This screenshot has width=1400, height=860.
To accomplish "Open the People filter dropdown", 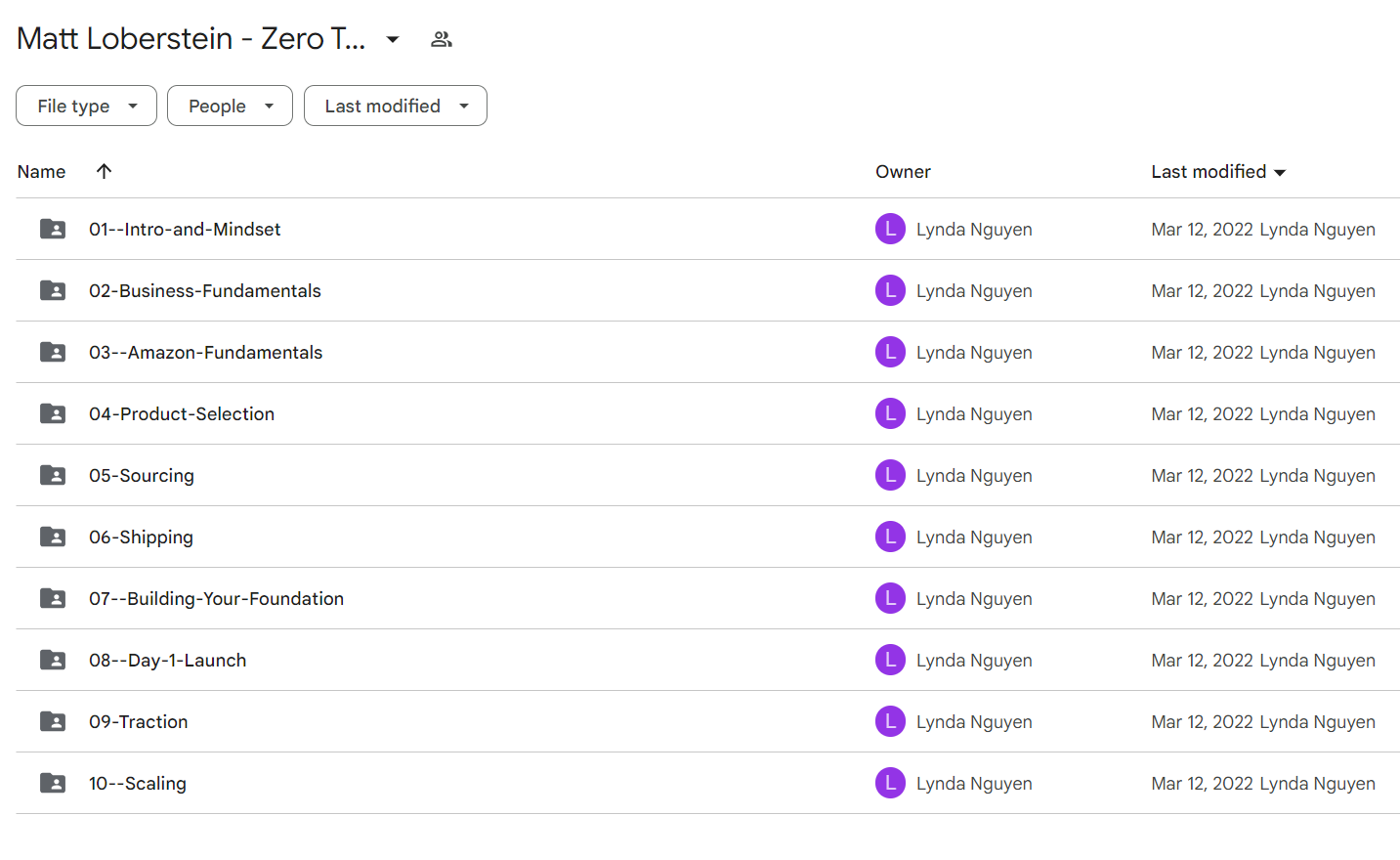I will point(230,106).
